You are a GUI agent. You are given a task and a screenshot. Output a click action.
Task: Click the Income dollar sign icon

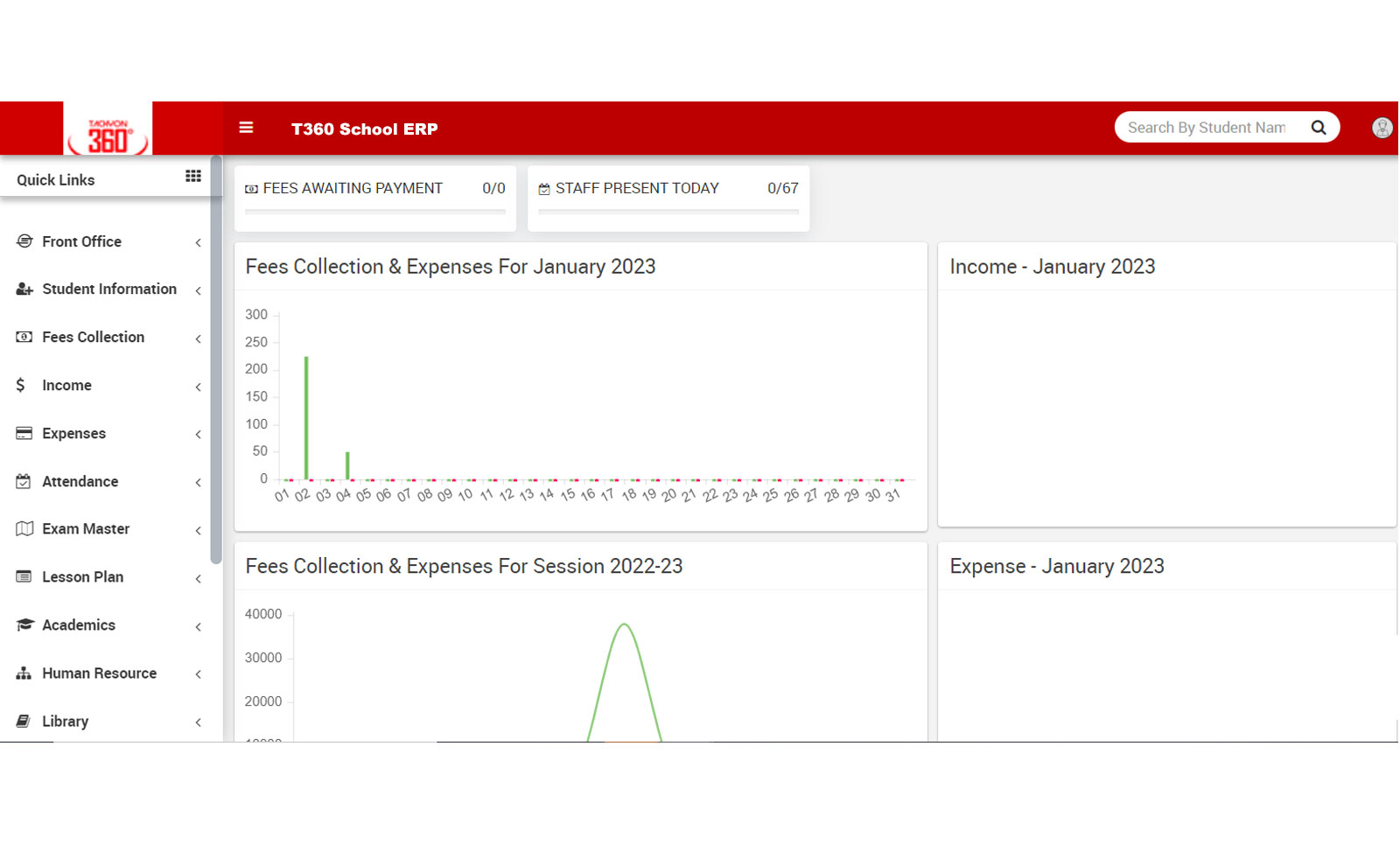(x=21, y=385)
